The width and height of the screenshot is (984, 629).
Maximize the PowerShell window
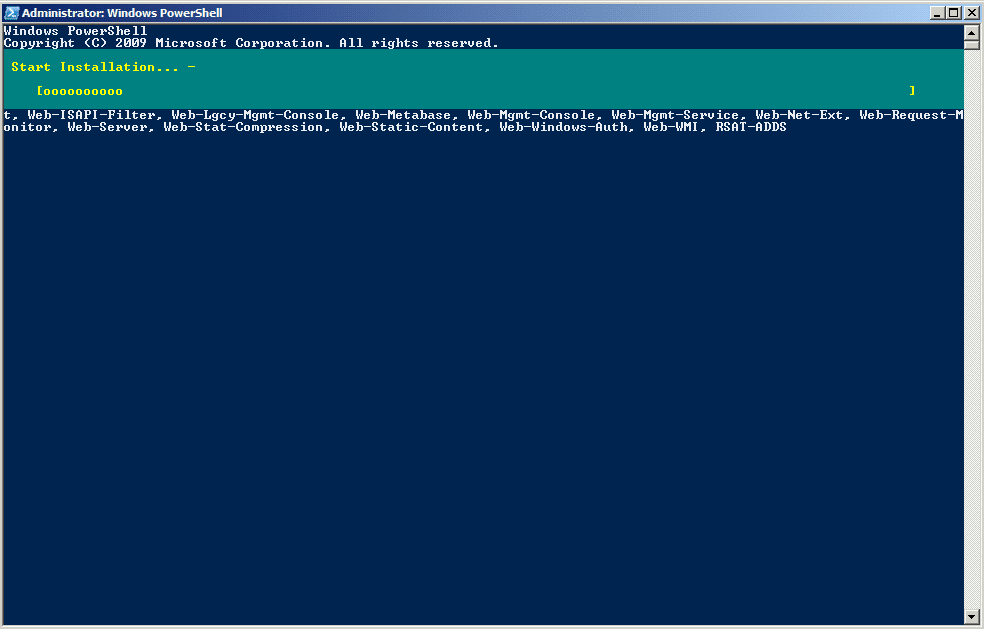[x=953, y=13]
